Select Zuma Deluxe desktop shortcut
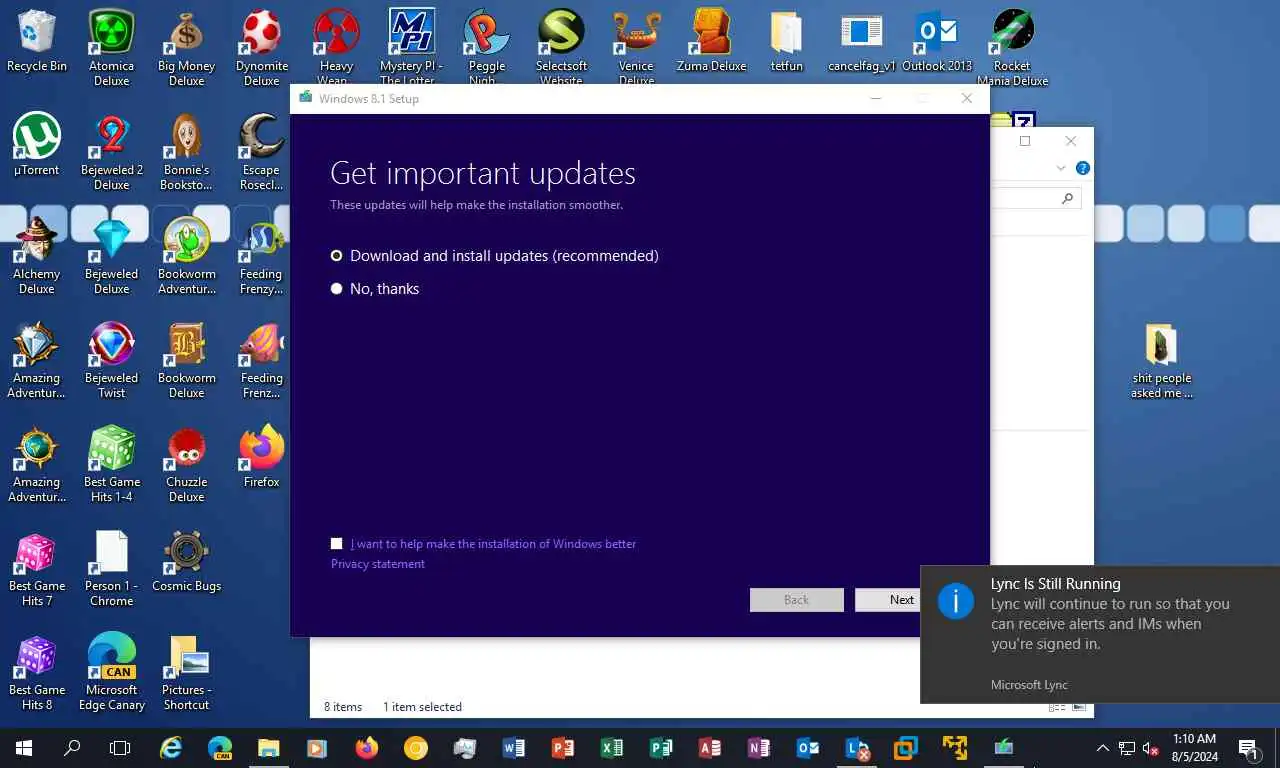The width and height of the screenshot is (1280, 768). [x=712, y=42]
